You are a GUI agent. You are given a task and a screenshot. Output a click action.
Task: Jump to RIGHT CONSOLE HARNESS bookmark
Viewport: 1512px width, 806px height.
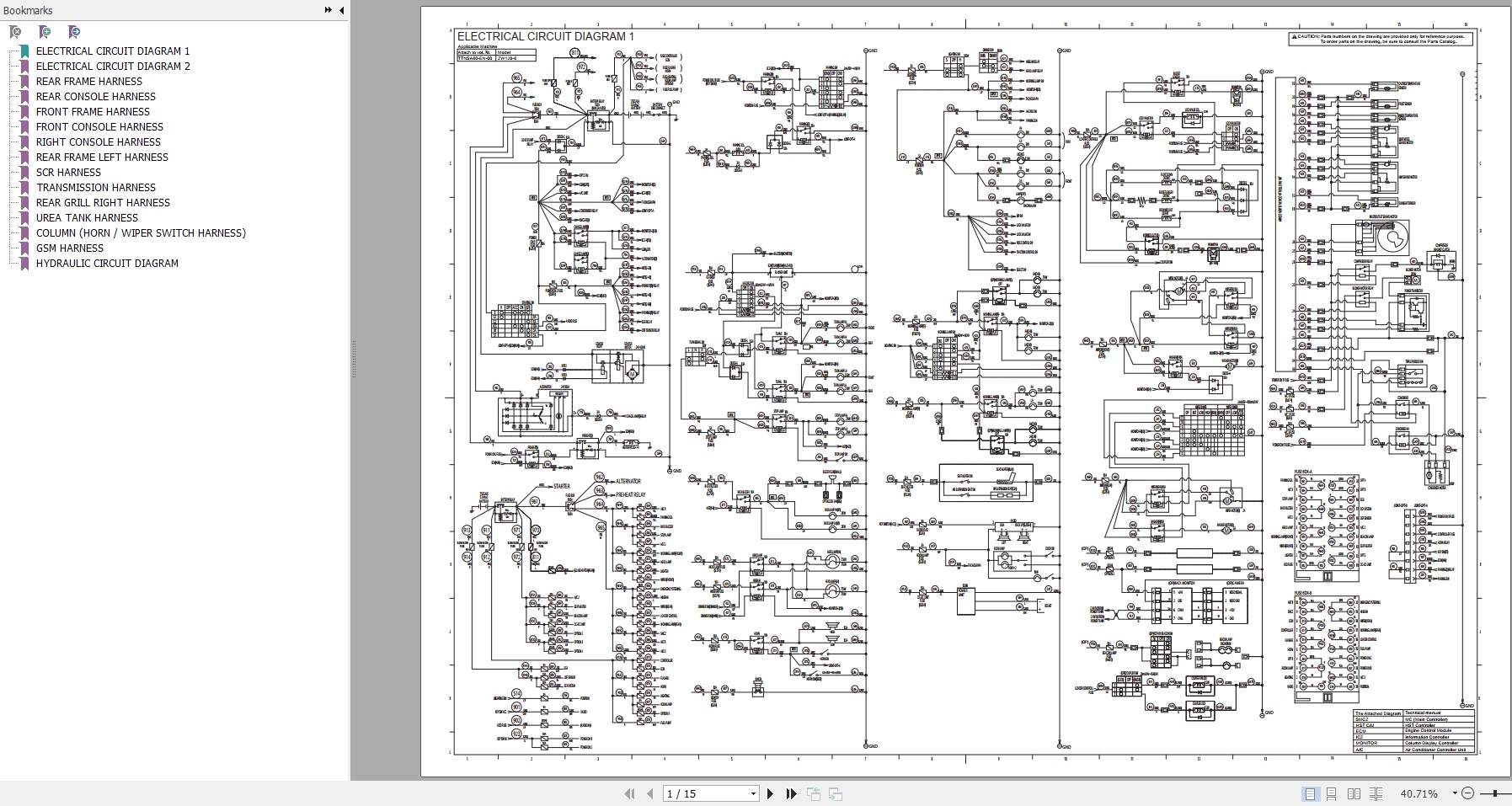click(99, 142)
